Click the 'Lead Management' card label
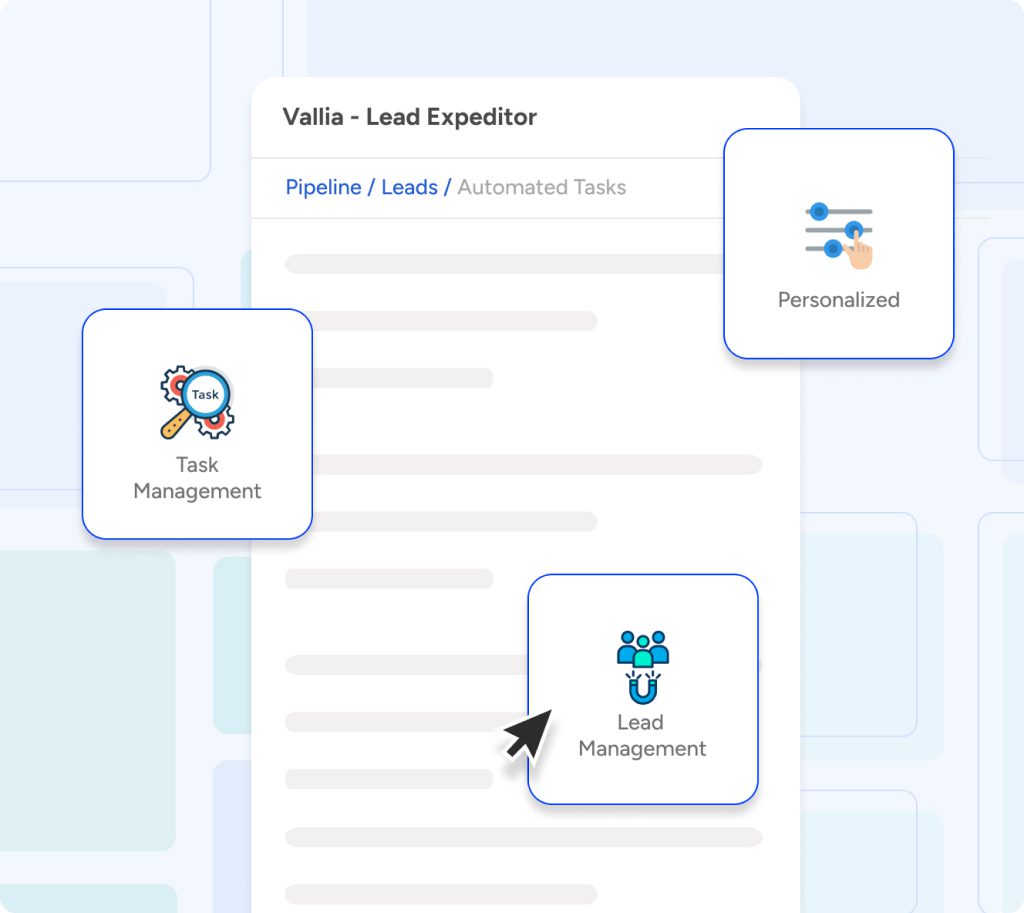 (642, 735)
